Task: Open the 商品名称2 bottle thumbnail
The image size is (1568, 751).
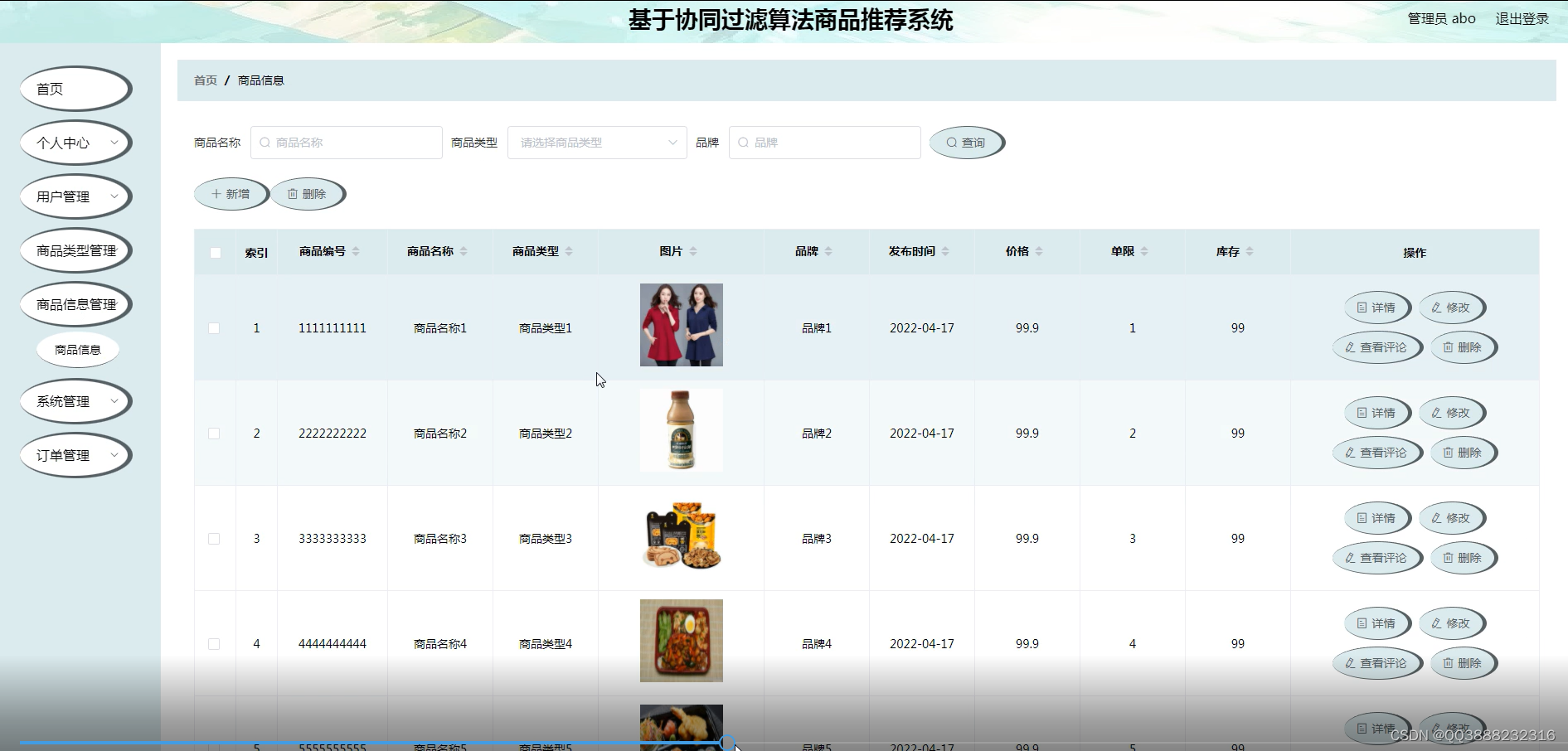Action: pyautogui.click(x=682, y=430)
